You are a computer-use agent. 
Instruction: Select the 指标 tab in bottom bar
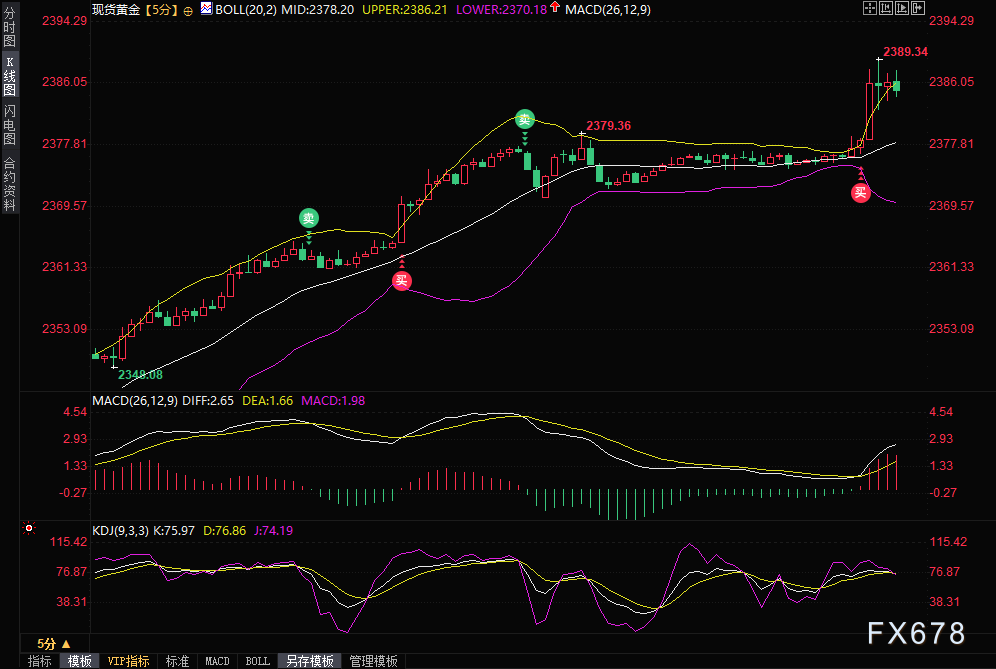(39, 661)
